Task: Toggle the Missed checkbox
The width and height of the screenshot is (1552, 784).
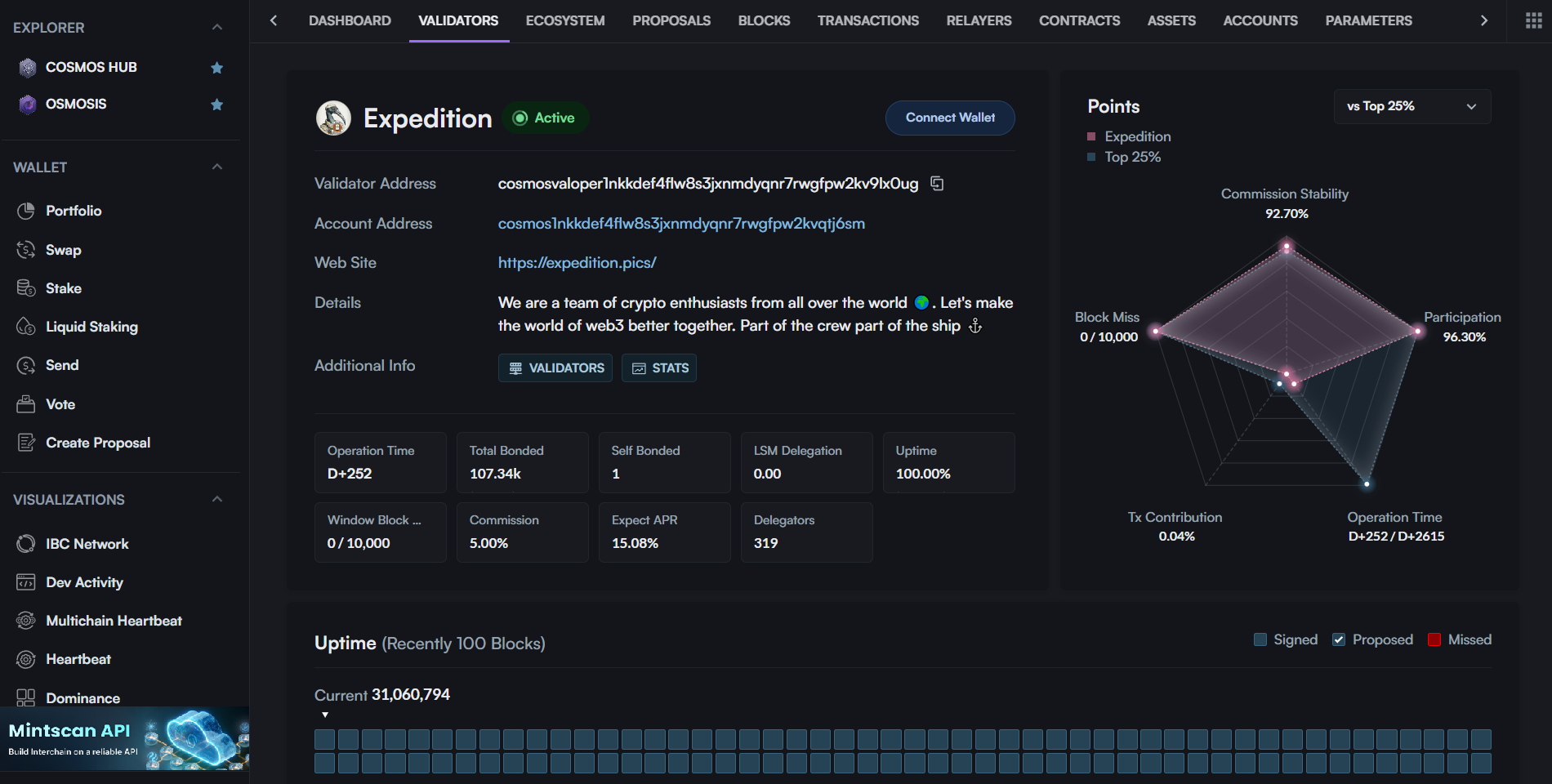Action: (x=1434, y=639)
